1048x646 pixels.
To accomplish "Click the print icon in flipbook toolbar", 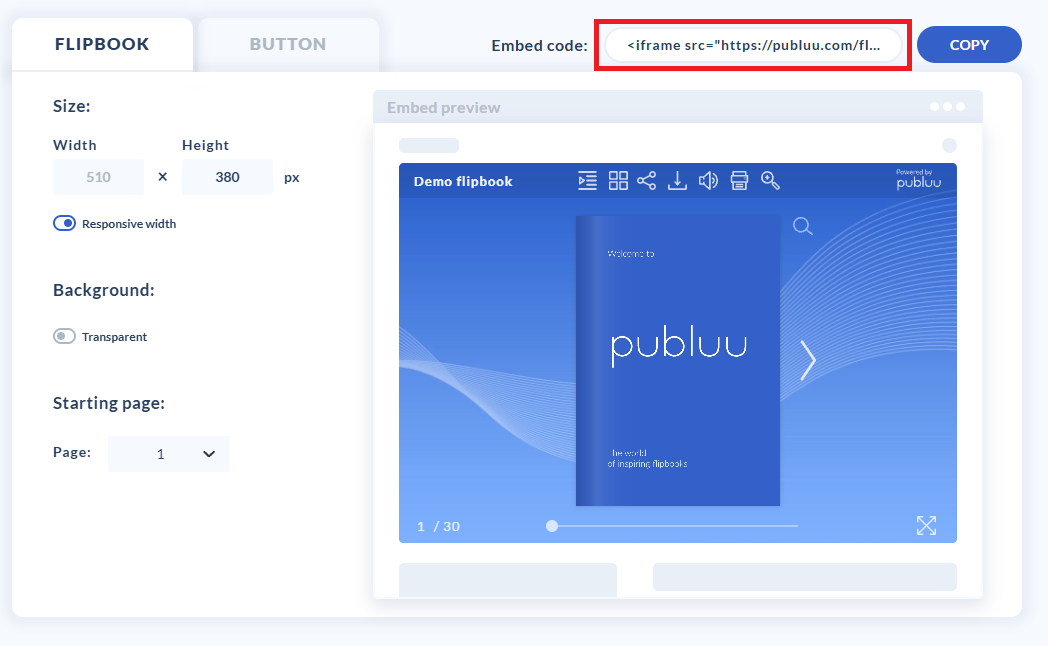I will [739, 180].
